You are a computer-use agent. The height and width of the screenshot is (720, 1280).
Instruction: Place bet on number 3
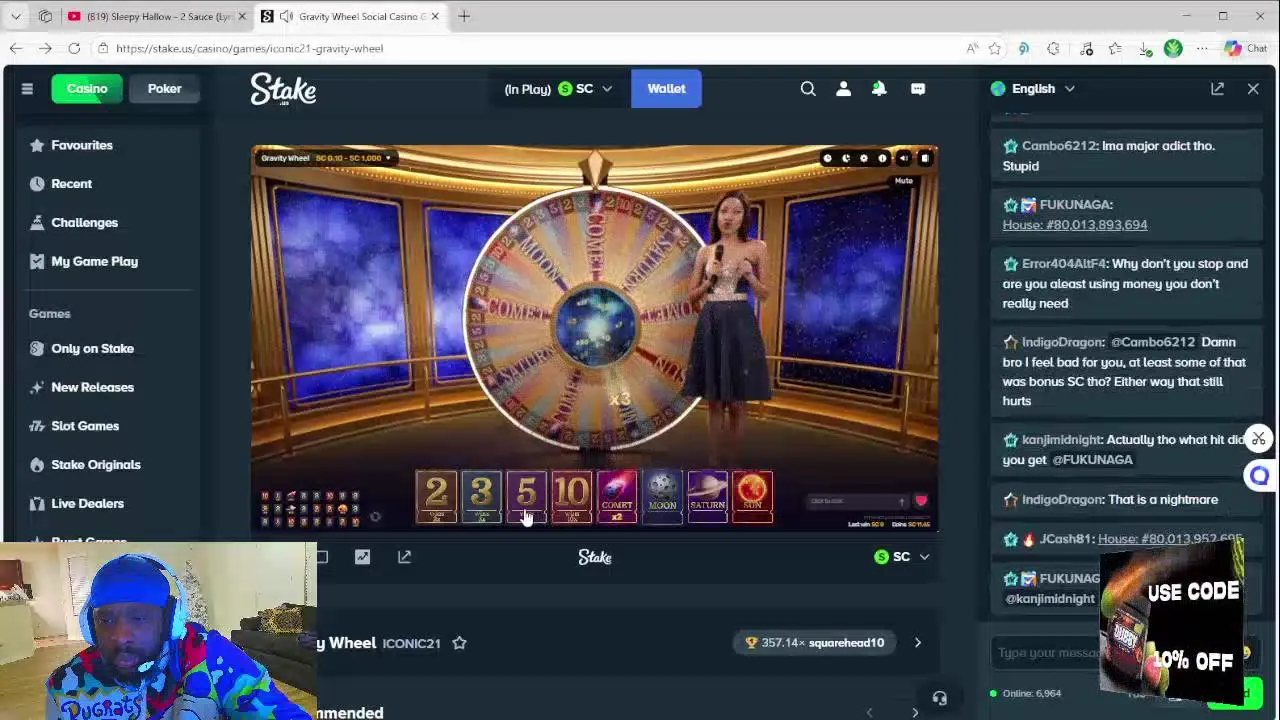[481, 497]
